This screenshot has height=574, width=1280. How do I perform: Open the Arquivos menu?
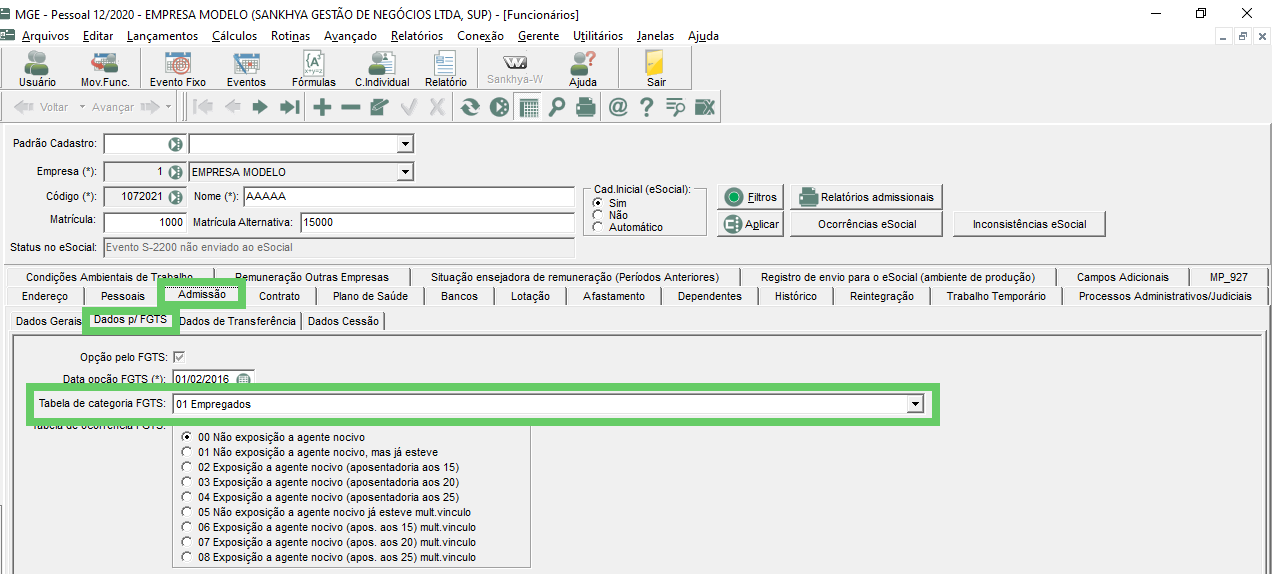[x=45, y=36]
